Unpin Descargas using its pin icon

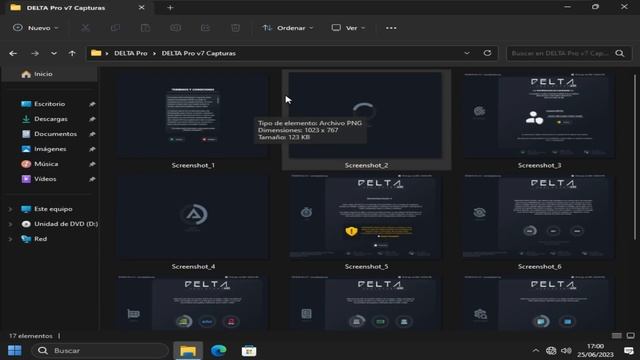tap(92, 119)
